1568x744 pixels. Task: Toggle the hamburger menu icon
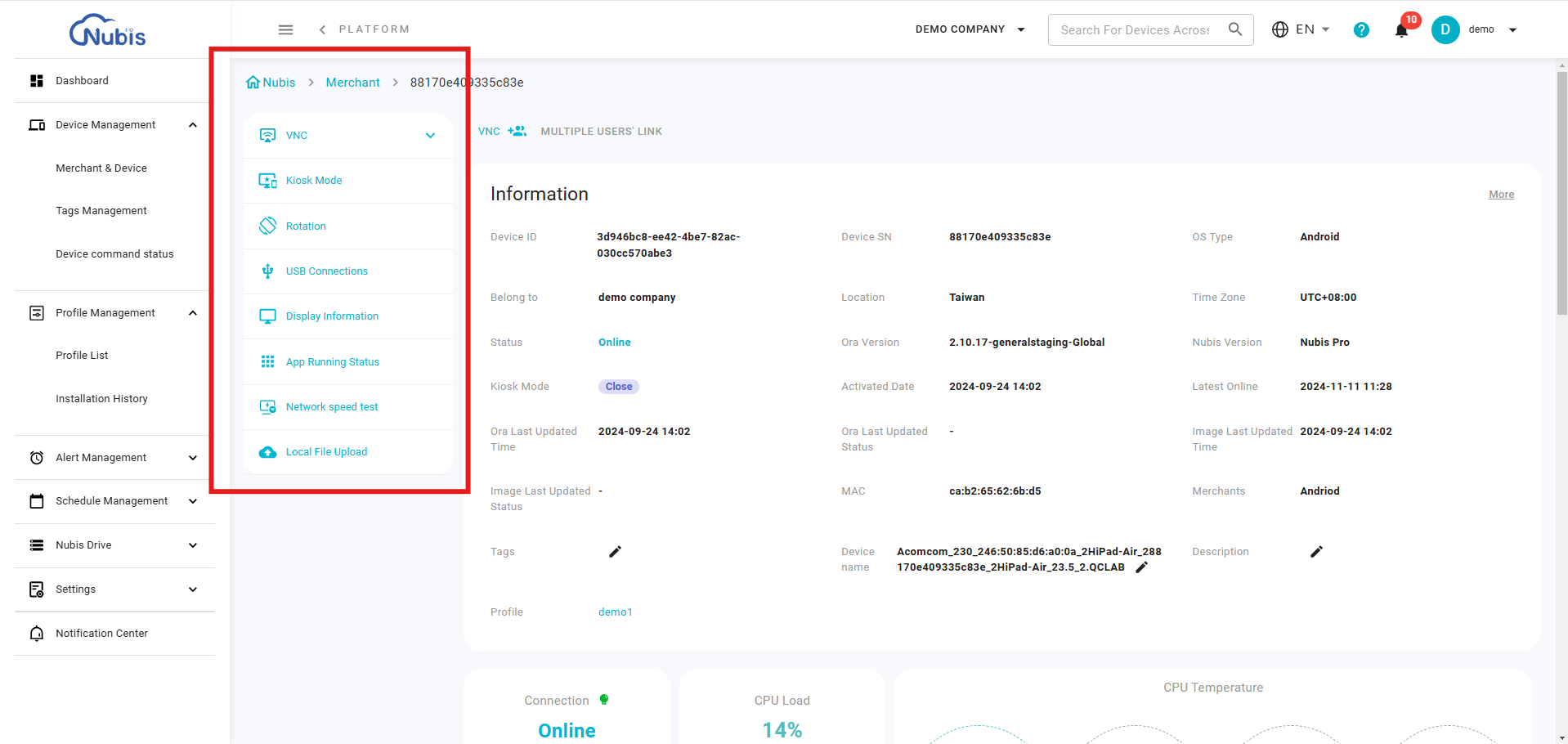285,29
